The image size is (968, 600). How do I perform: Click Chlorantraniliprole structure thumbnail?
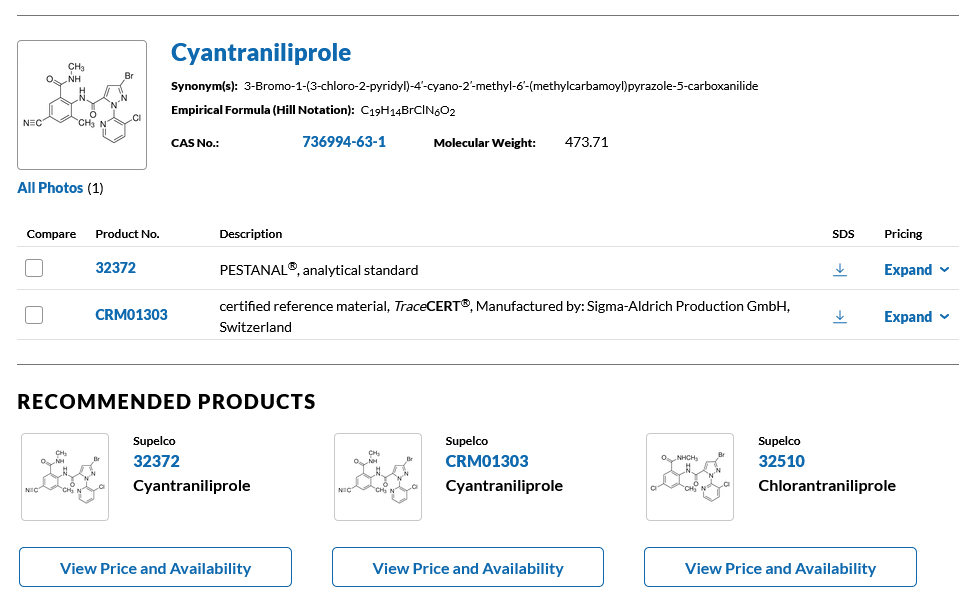[690, 477]
